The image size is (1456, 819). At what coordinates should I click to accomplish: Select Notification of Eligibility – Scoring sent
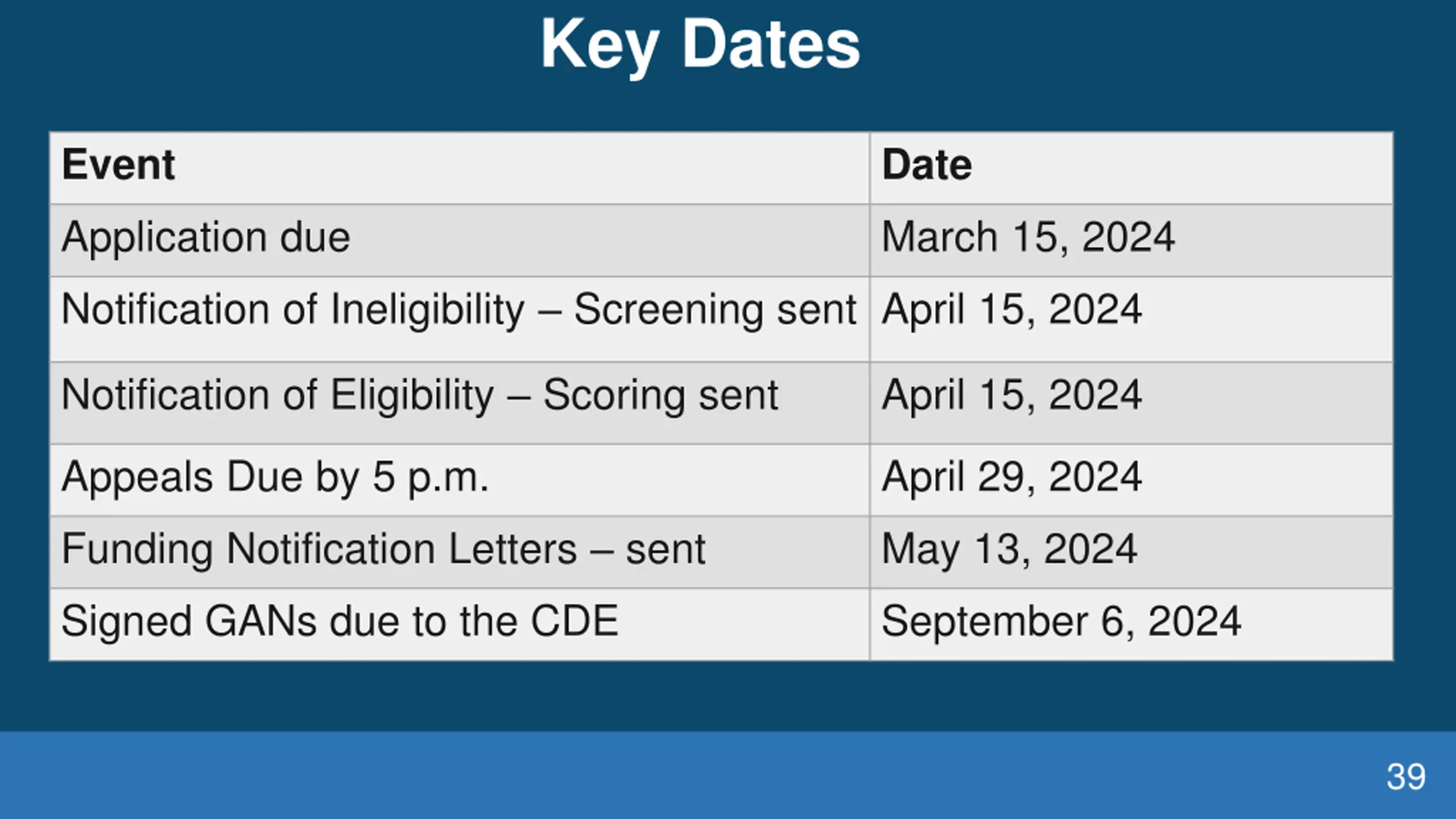[460, 403]
